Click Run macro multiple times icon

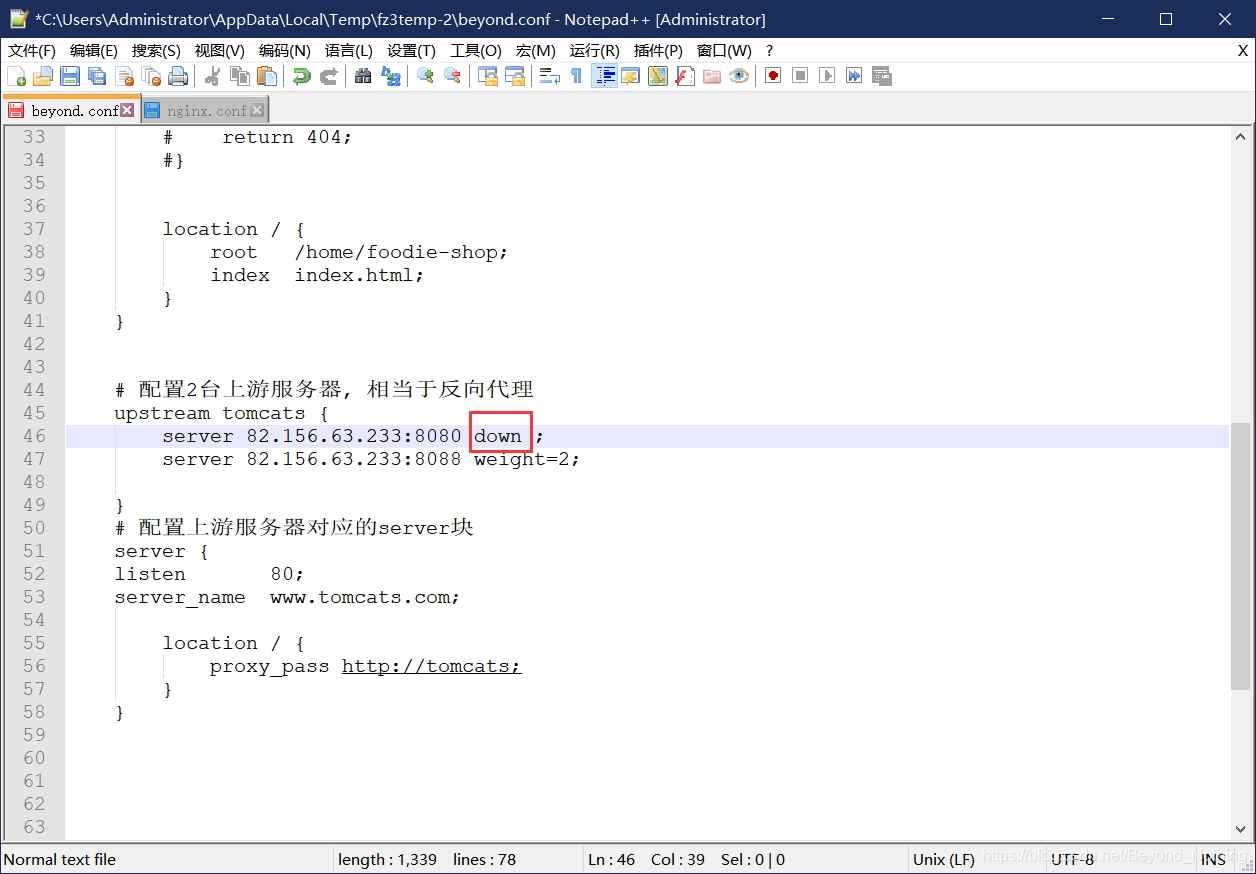tap(854, 76)
